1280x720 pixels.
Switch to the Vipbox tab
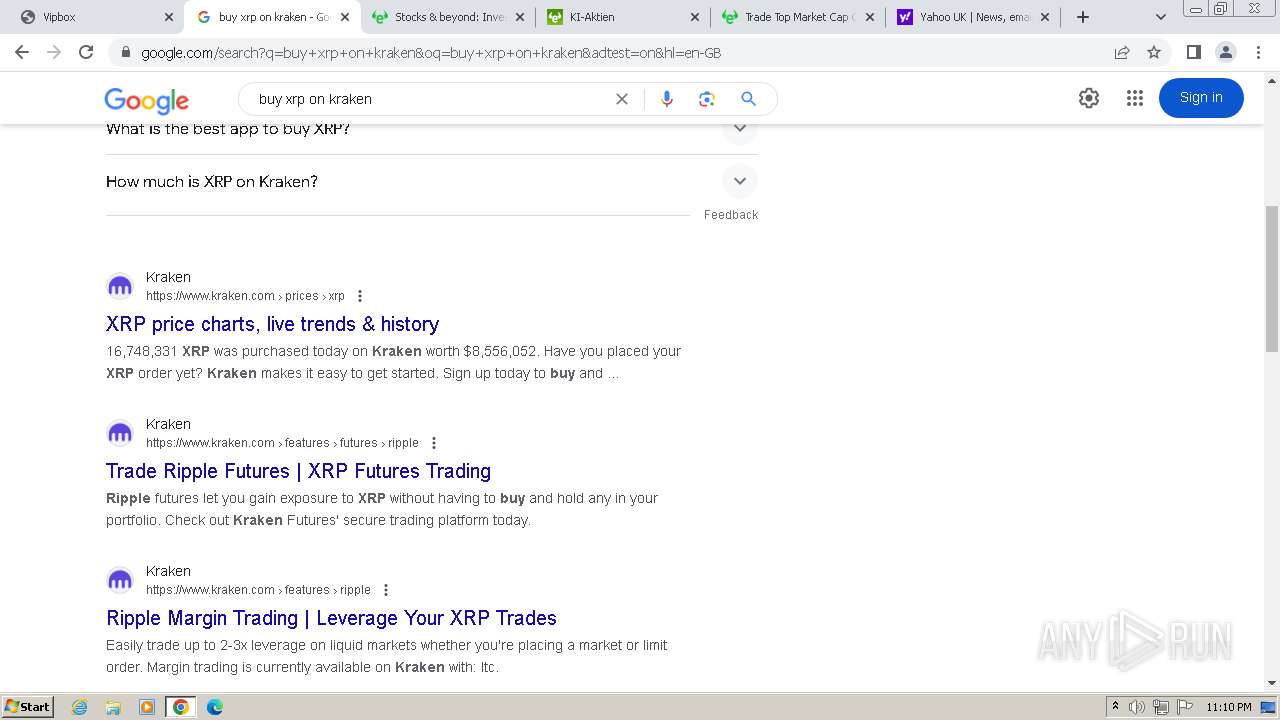pyautogui.click(x=90, y=17)
